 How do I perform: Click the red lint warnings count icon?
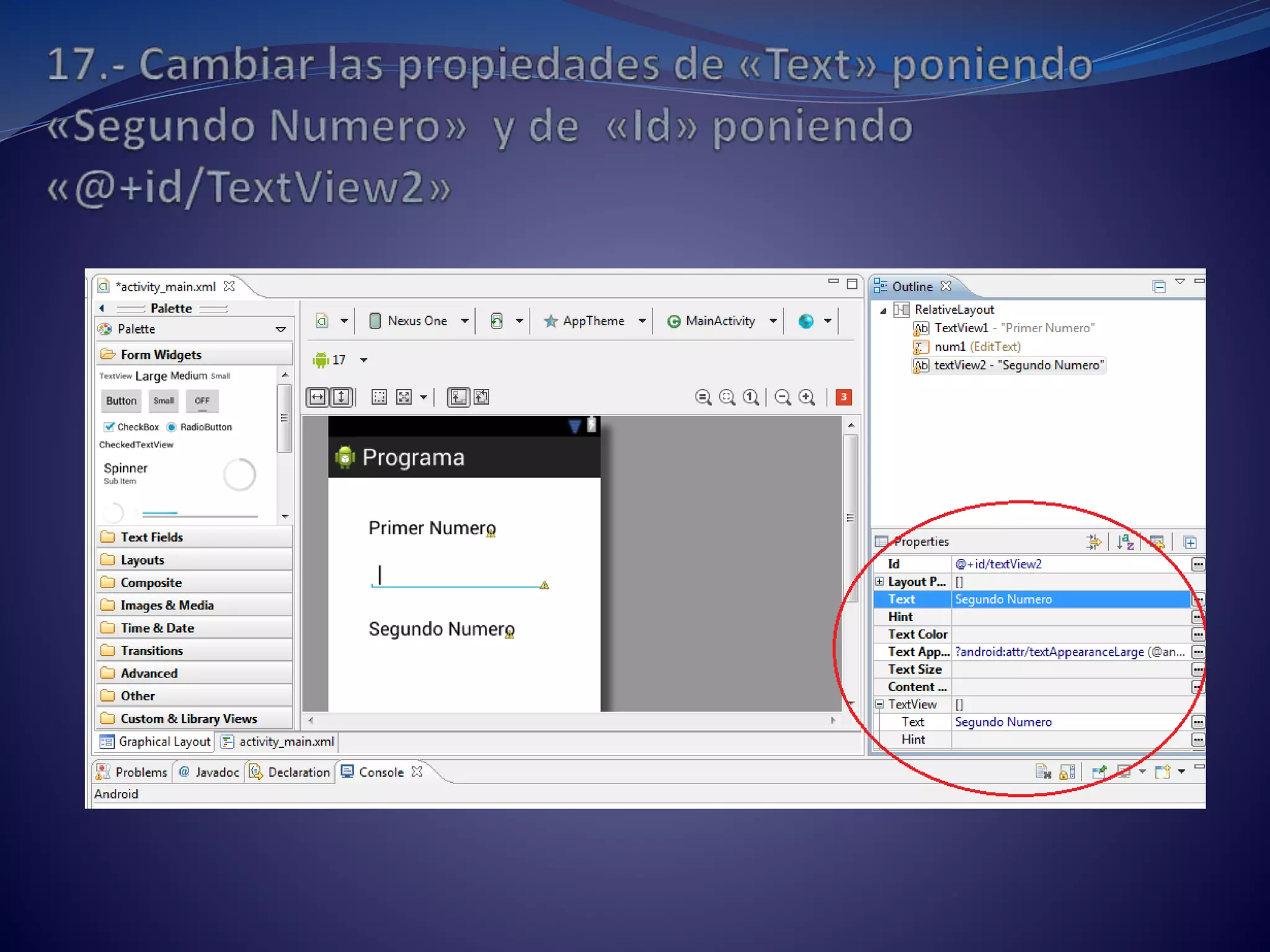point(843,397)
